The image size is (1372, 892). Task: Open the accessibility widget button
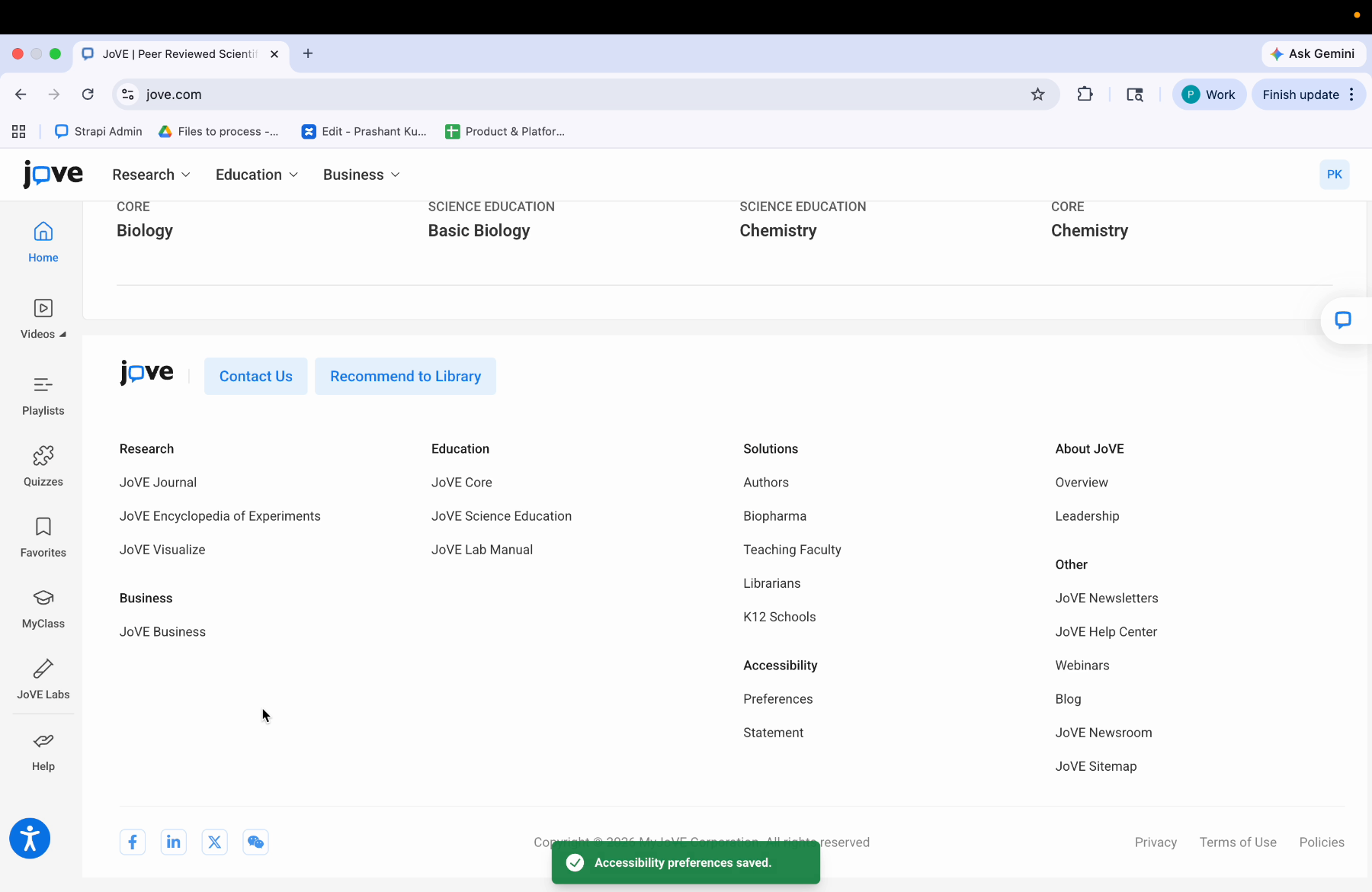(30, 839)
